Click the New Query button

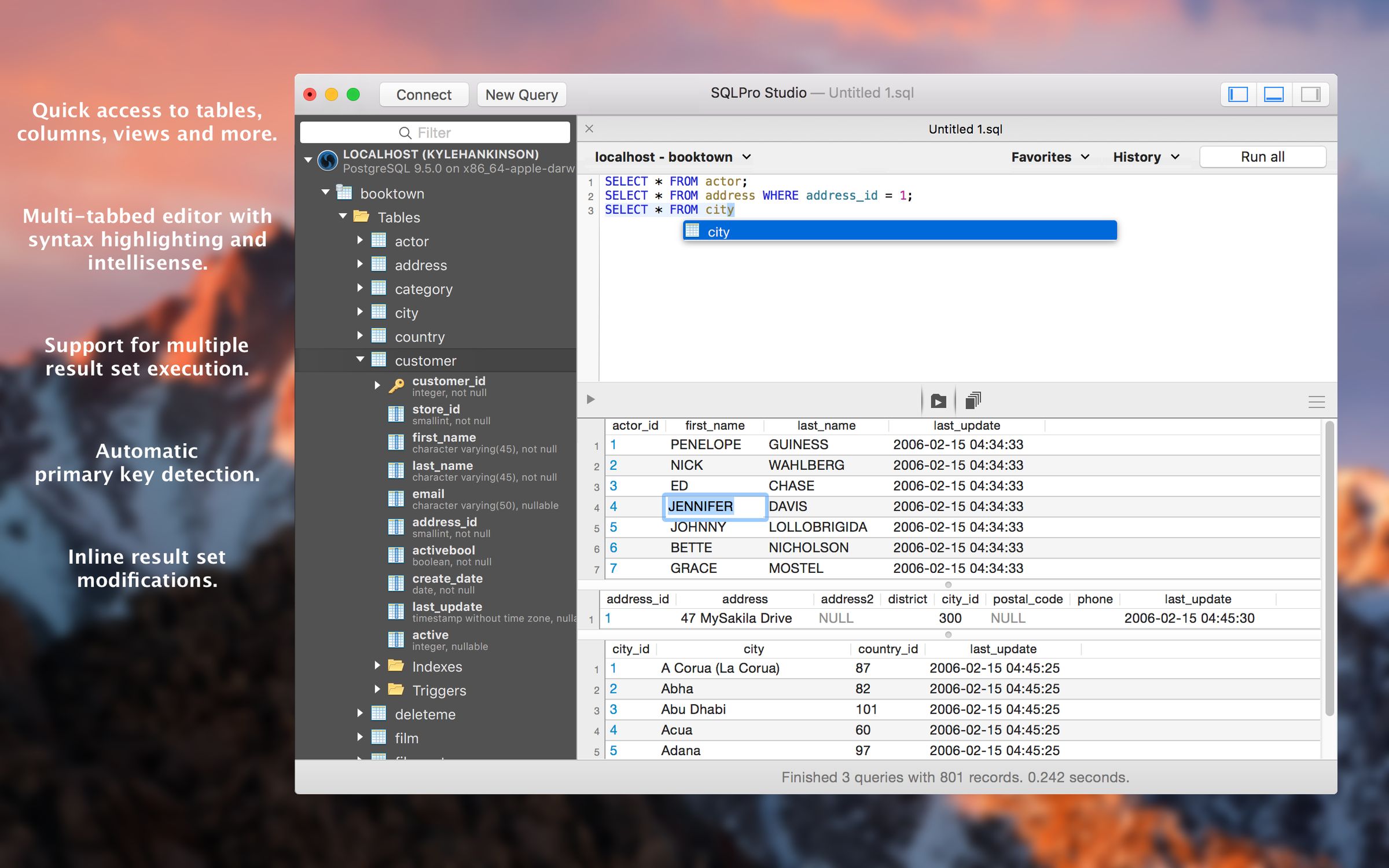click(x=521, y=94)
